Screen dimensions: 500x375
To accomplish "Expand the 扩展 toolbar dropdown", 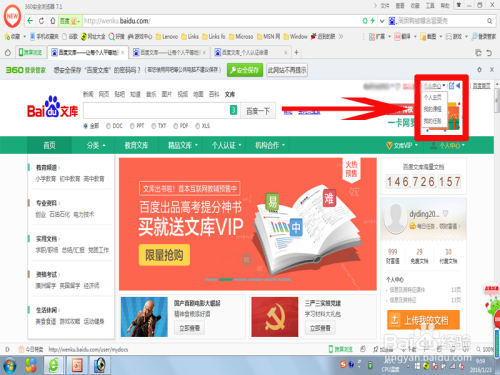I will 389,36.
